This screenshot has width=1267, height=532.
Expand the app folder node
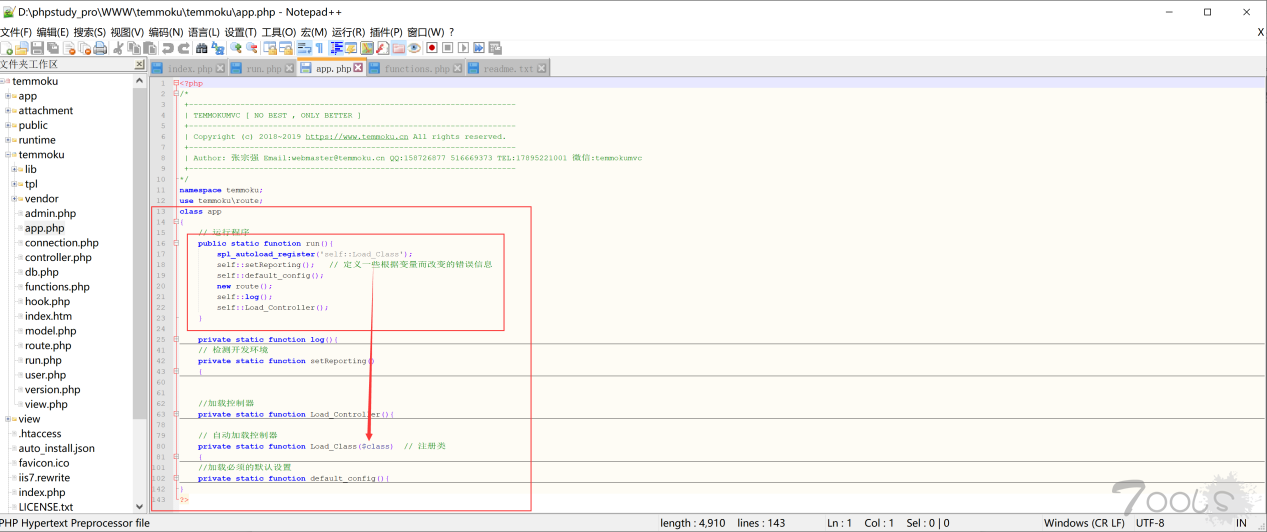(x=8, y=96)
